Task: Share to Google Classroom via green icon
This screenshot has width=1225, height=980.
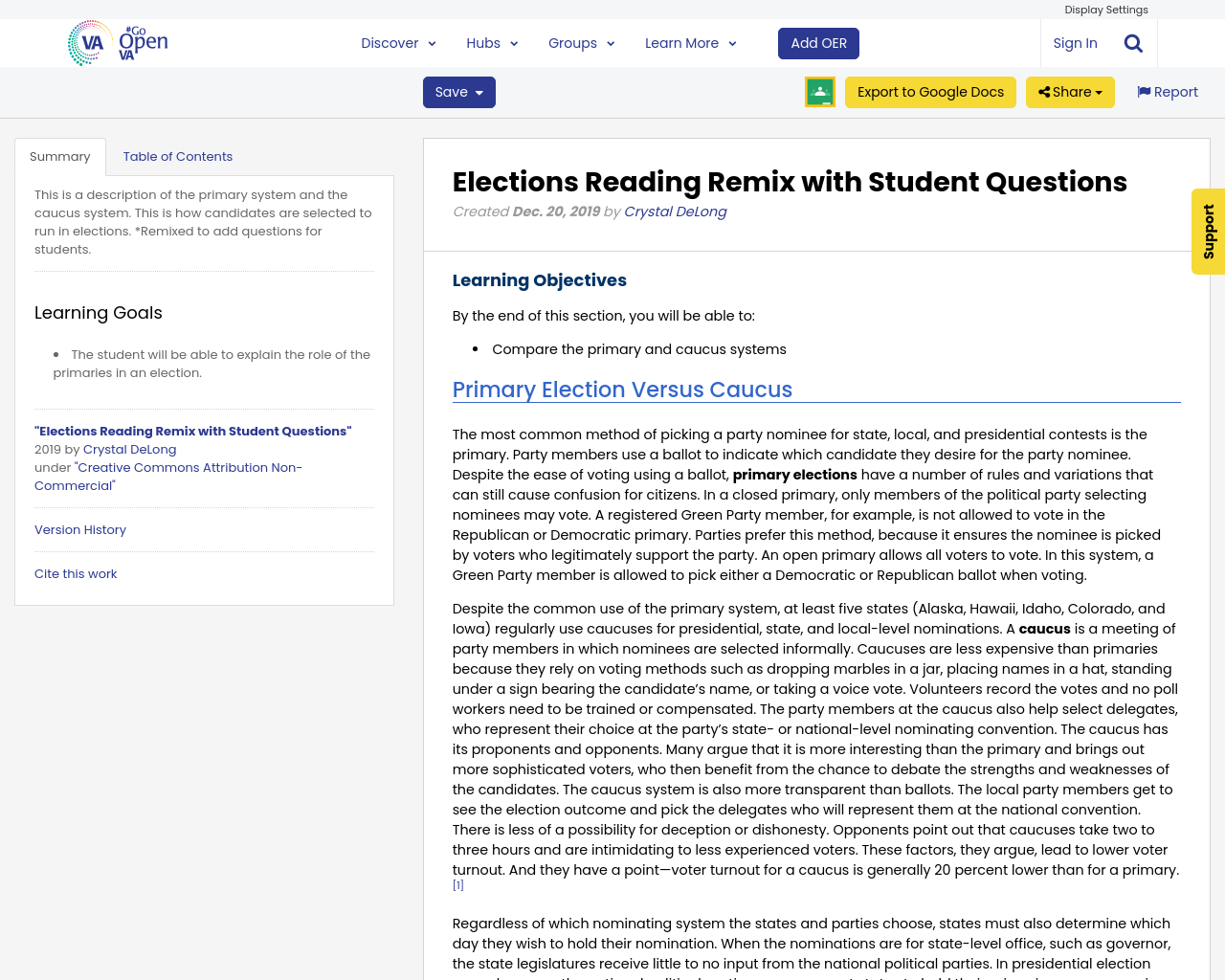Action: click(819, 90)
